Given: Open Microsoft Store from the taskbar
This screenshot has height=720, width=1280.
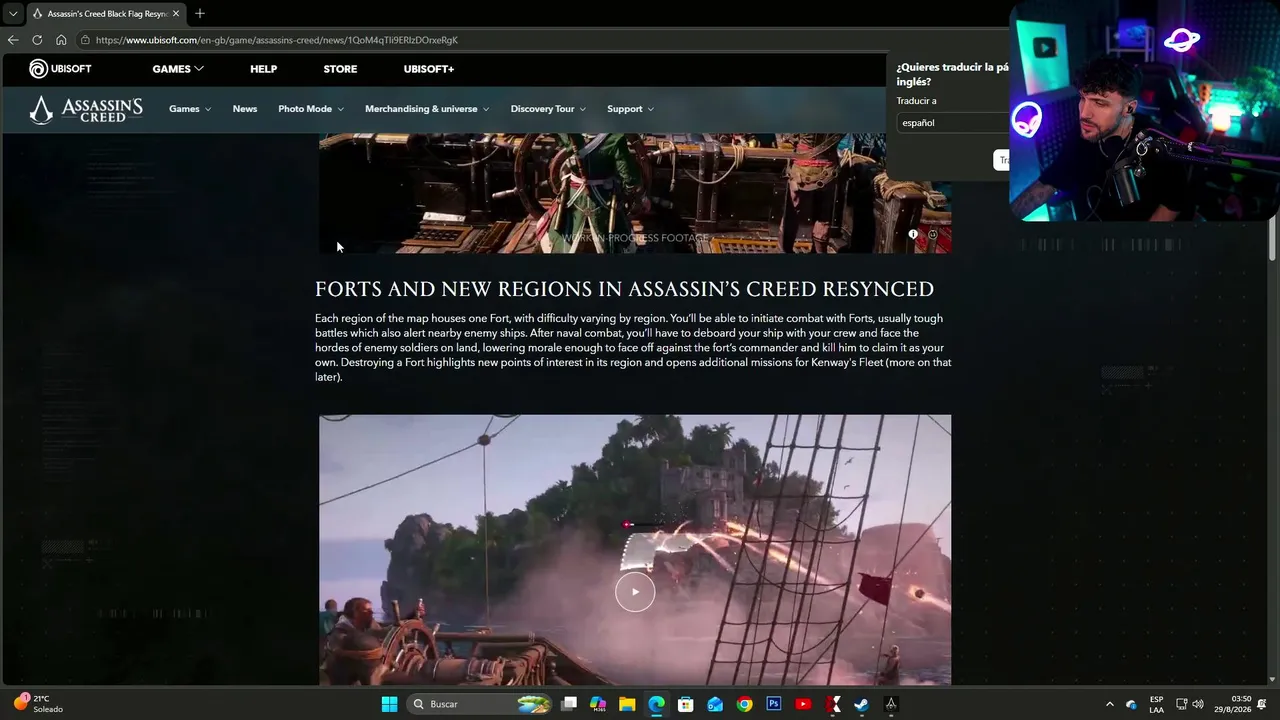Looking at the screenshot, I should [686, 704].
